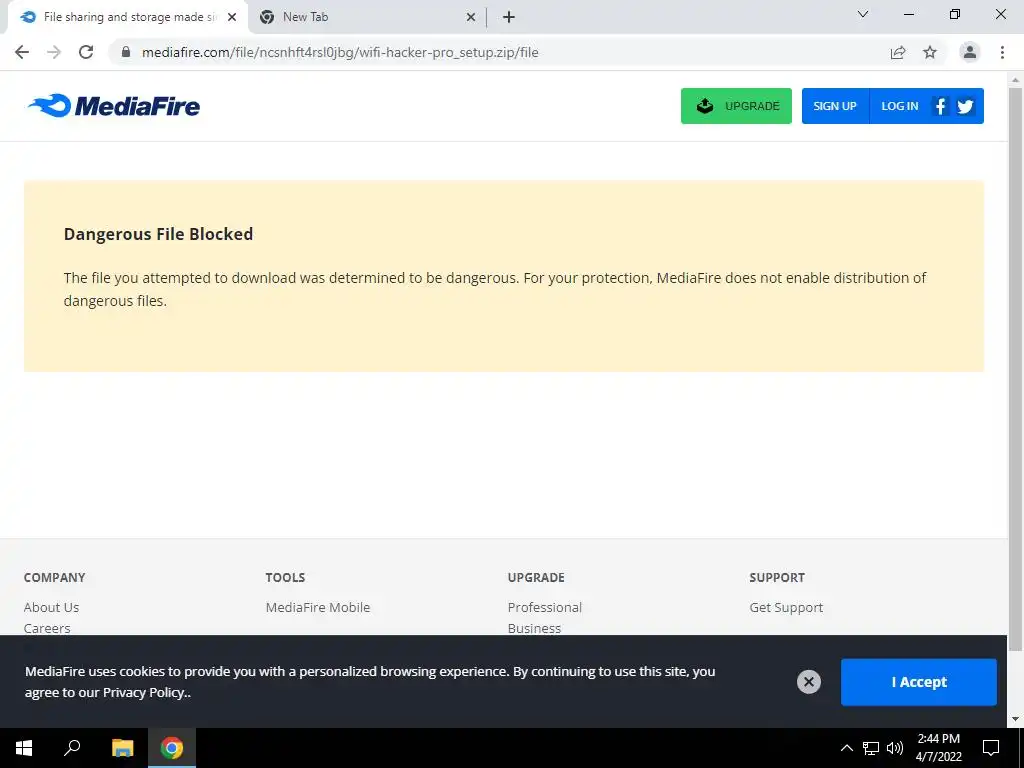Open Windows search from taskbar
This screenshot has height=768, width=1024.
pos(72,748)
